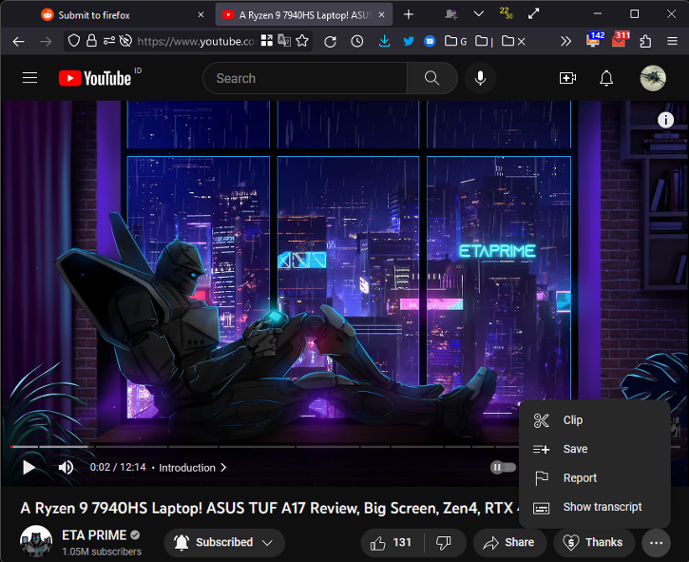Open the Firefox application menu

coord(672,41)
